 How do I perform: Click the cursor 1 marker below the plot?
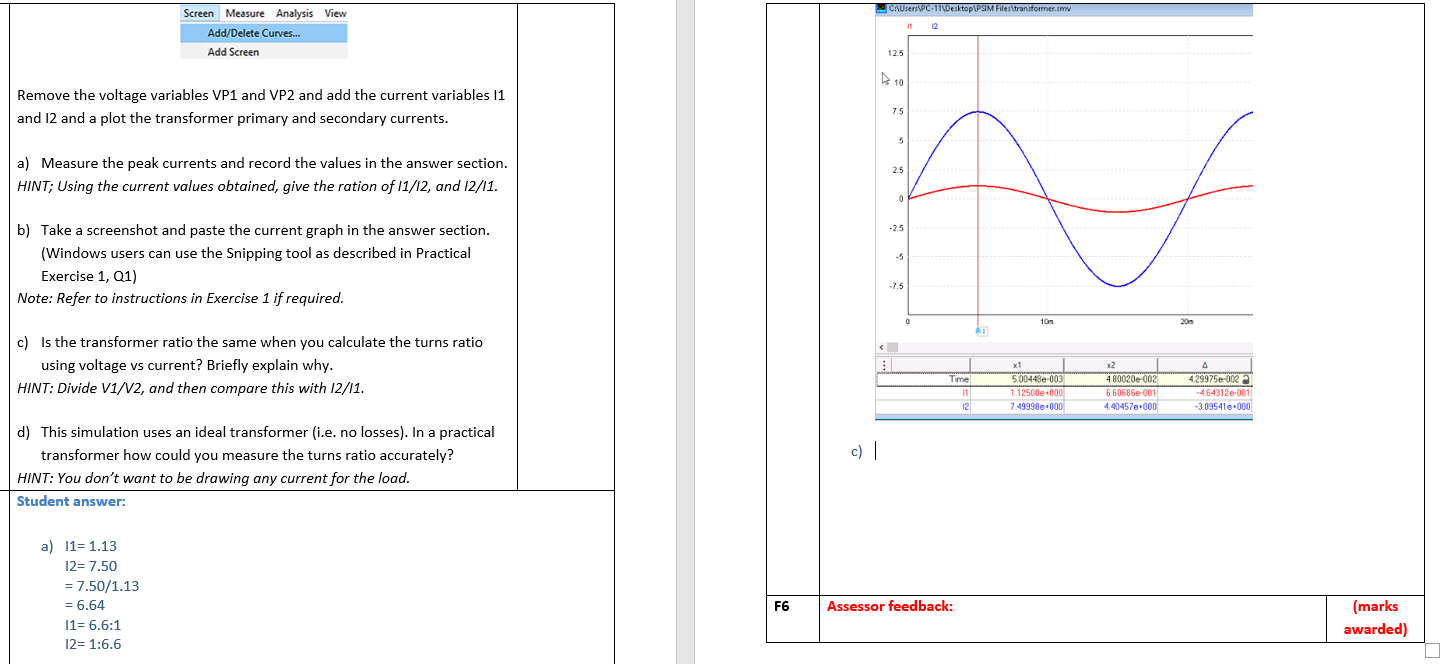click(x=981, y=331)
